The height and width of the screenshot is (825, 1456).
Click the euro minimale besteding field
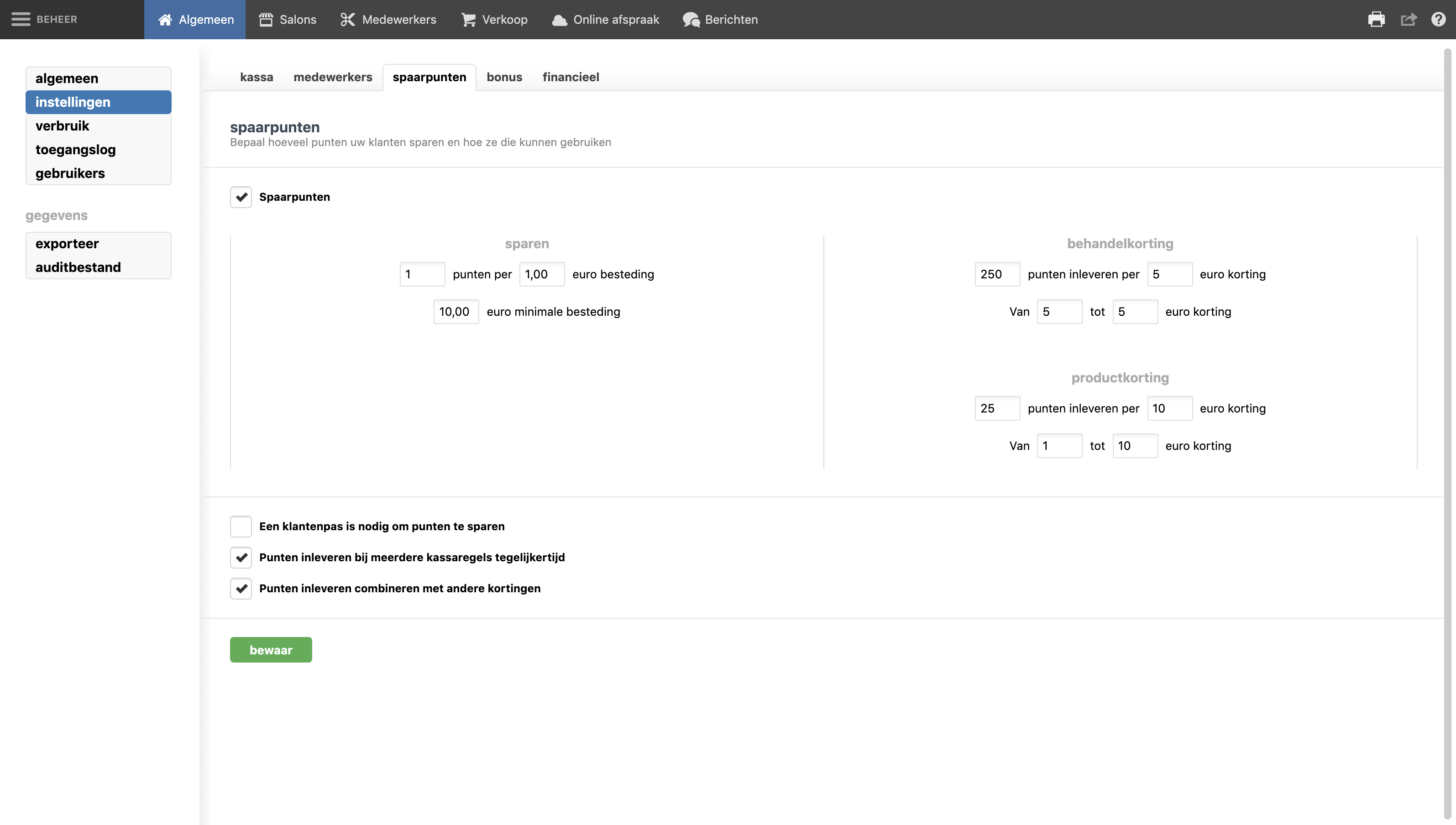[x=456, y=312]
